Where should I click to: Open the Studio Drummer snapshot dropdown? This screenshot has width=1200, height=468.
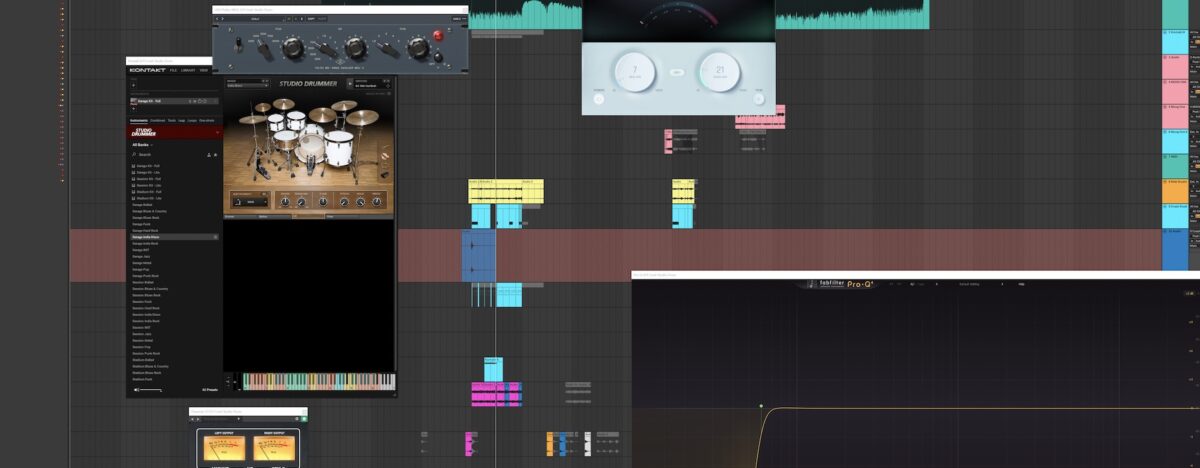[x=373, y=85]
